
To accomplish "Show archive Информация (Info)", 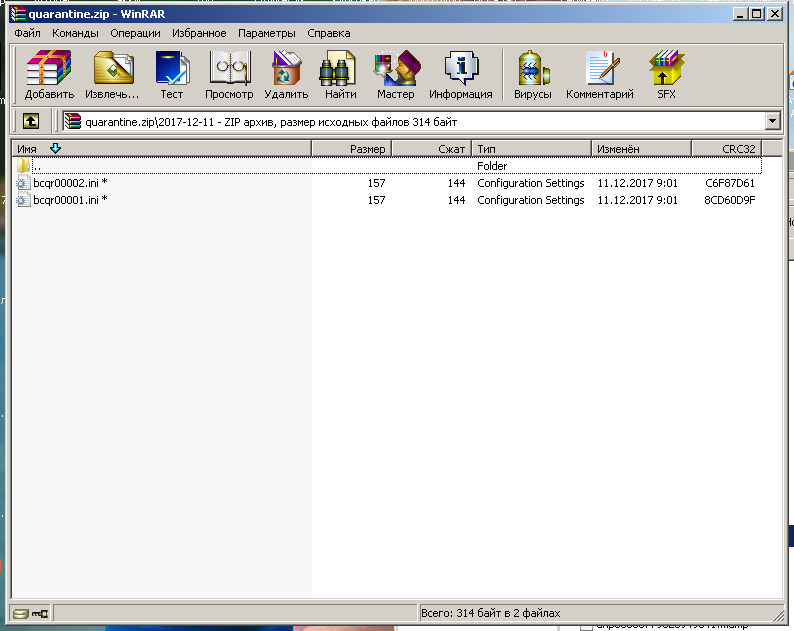I will pos(460,75).
